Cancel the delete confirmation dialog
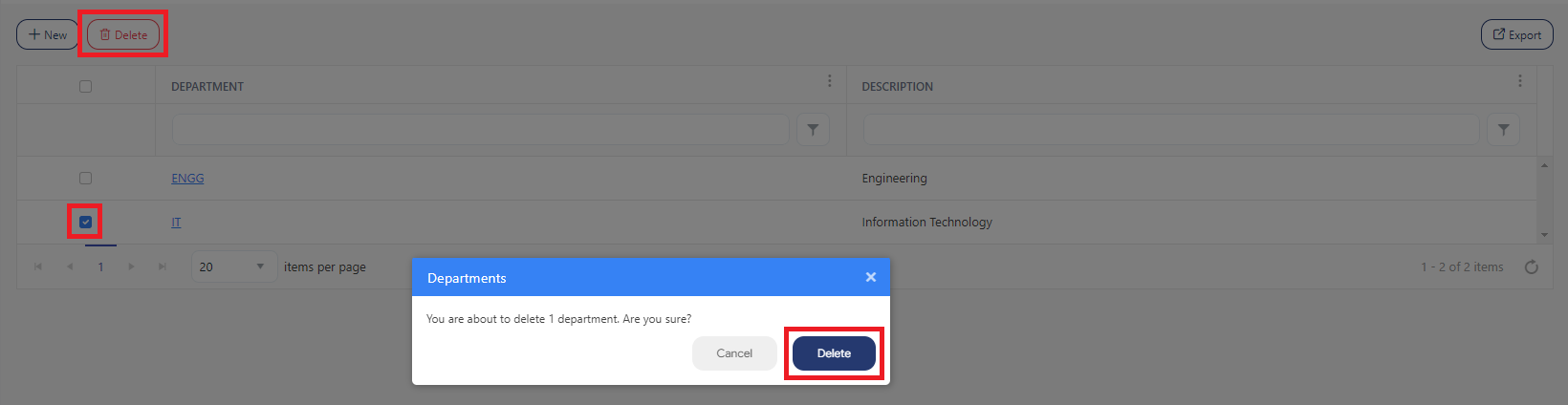Viewport: 1568px width, 405px height. (734, 353)
